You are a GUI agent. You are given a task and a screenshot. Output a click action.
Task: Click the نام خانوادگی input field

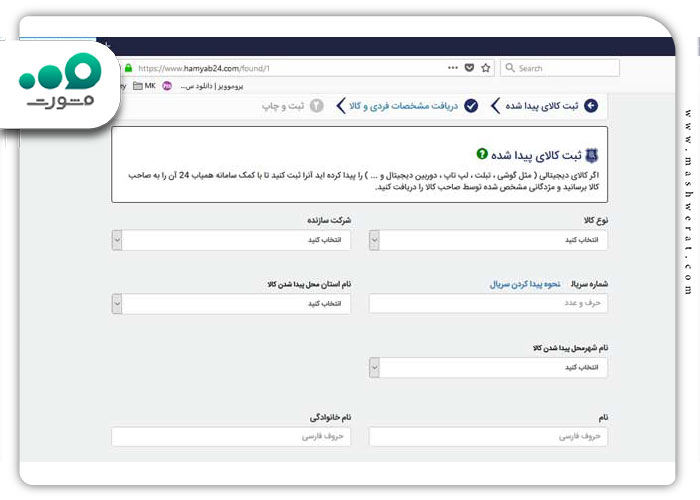[231, 437]
